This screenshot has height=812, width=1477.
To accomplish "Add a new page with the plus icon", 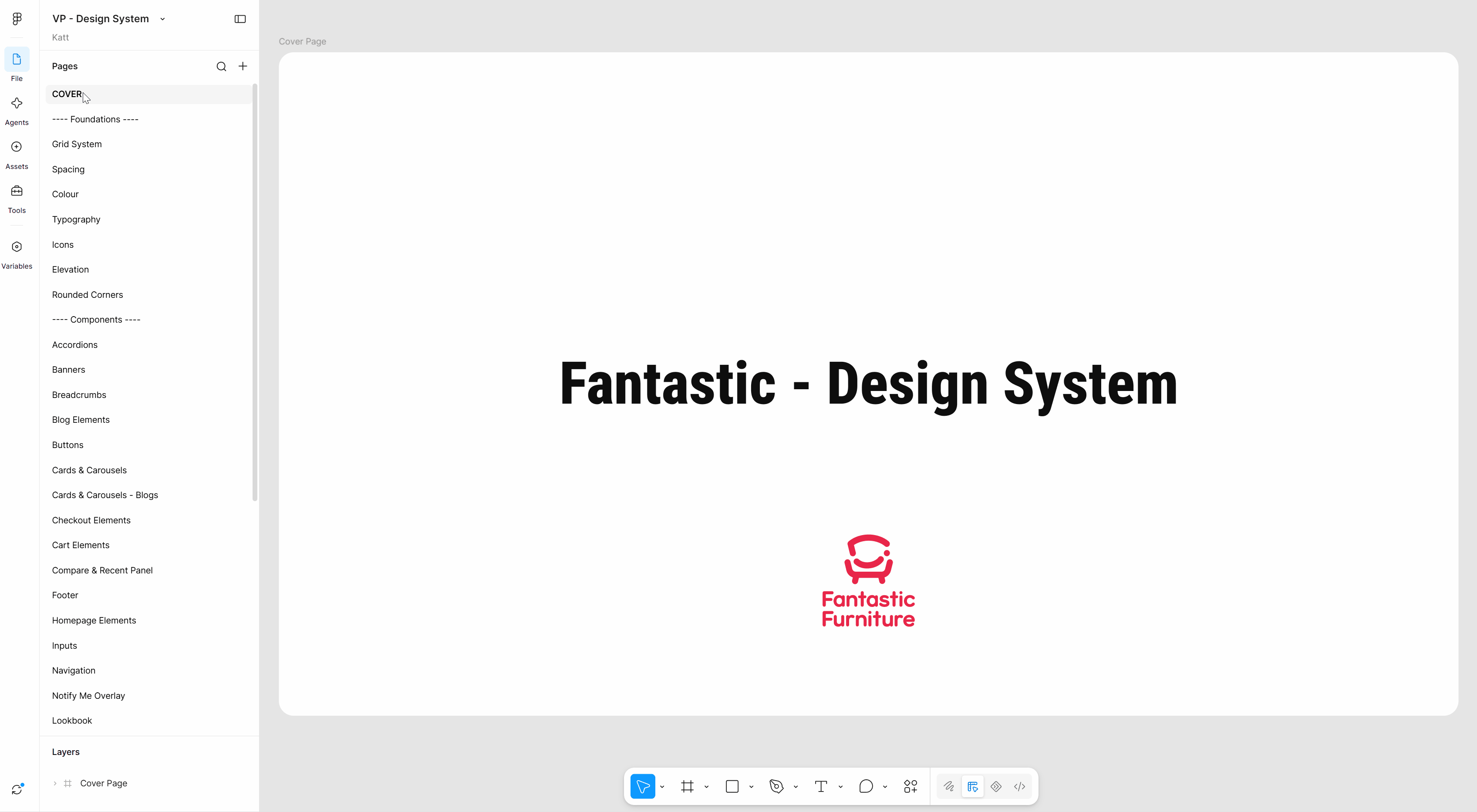I will [243, 67].
